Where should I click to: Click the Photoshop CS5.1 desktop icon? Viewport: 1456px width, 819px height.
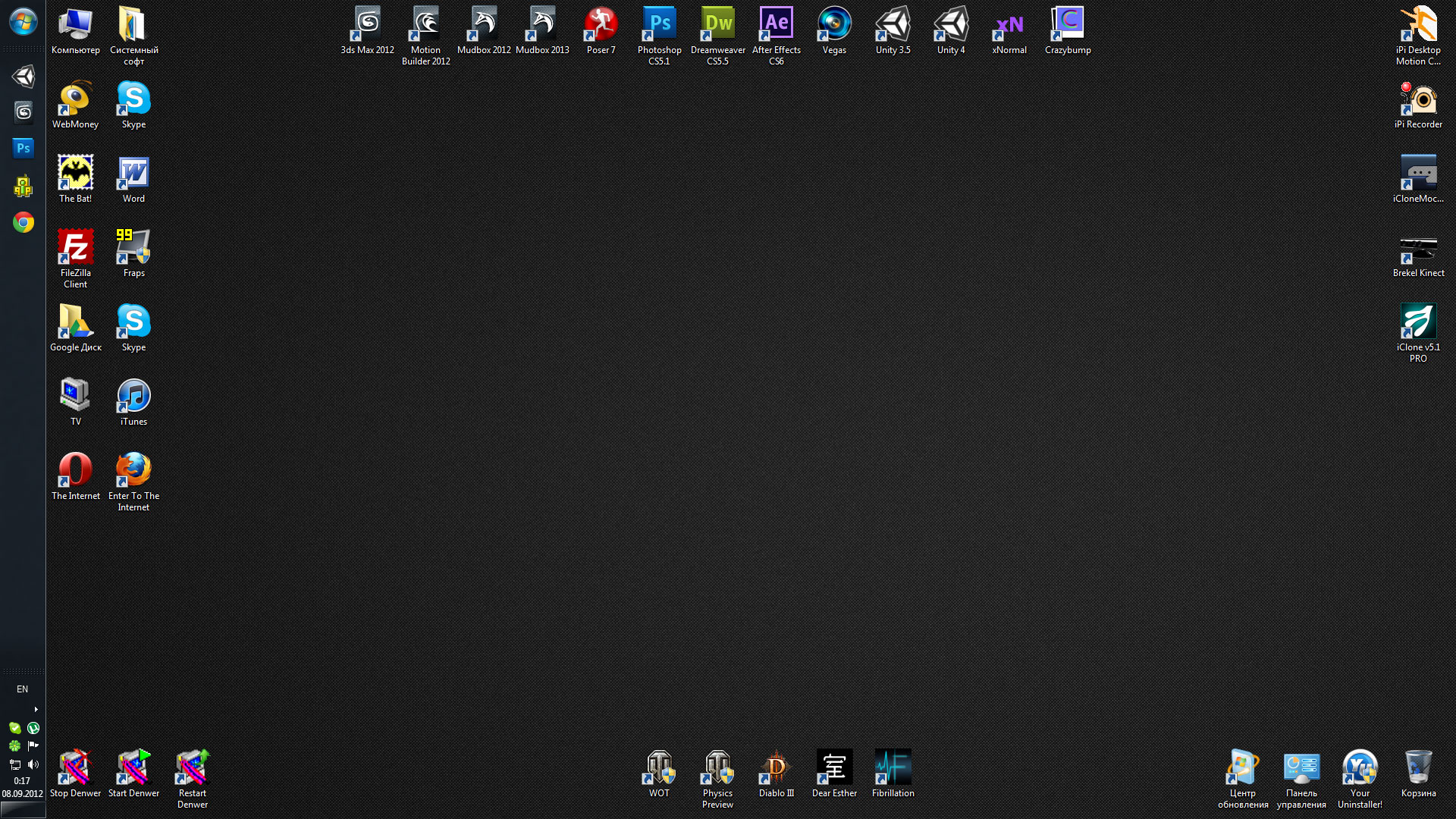tap(659, 26)
